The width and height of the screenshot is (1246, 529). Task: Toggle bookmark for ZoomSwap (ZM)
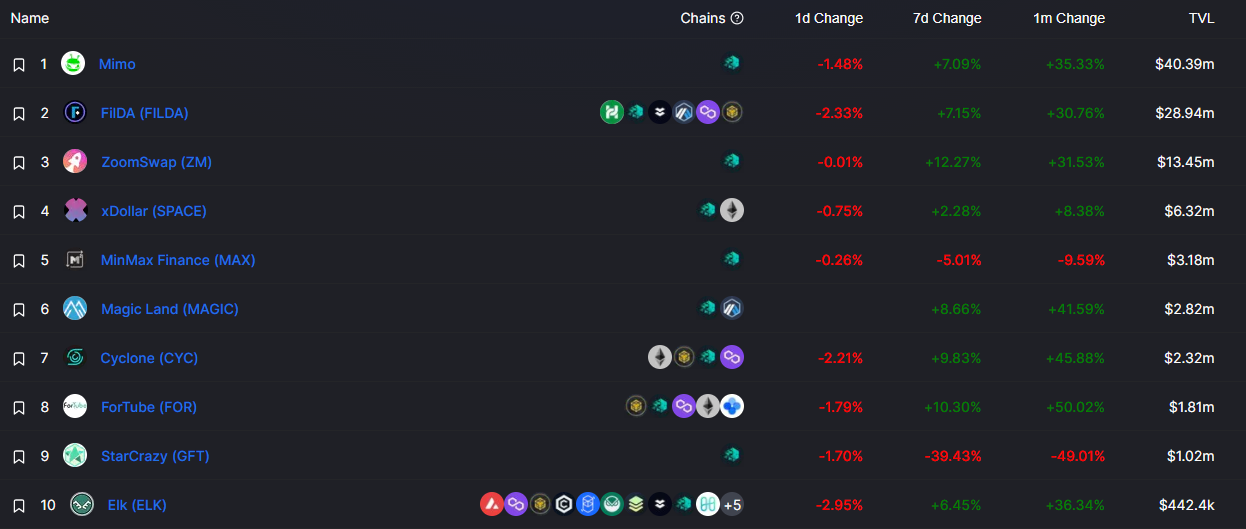18,162
